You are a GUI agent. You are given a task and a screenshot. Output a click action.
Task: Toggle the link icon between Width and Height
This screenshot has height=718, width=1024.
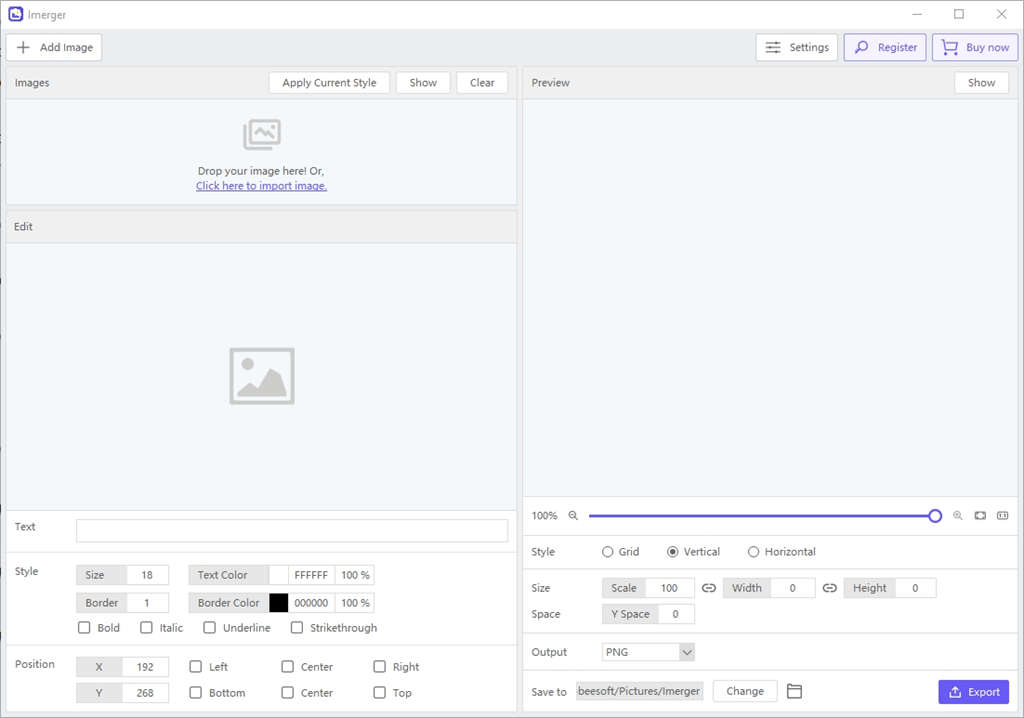[x=829, y=588]
